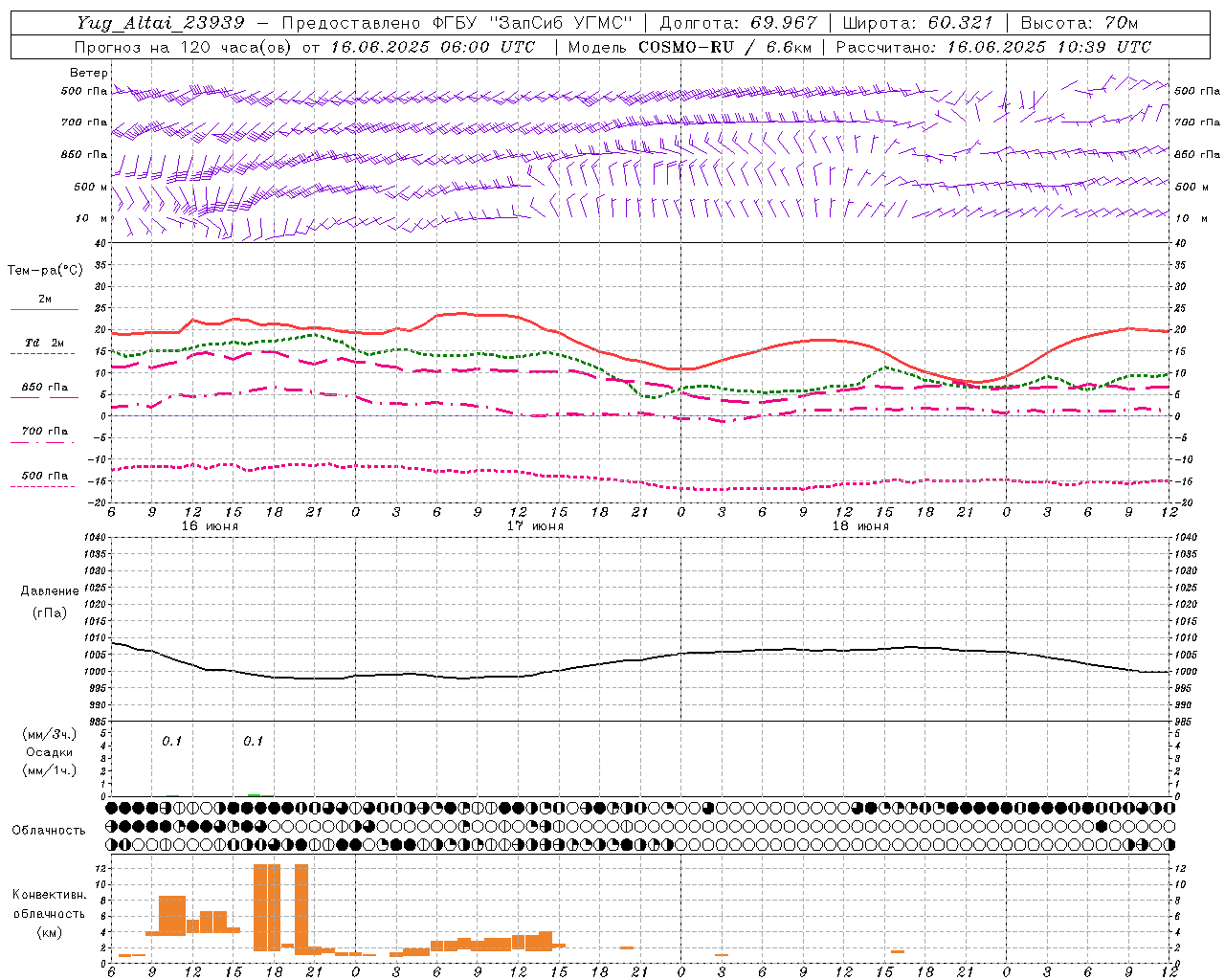Screen dimensions: 1225x980
Task: Click "850 гПа" in the temperature legend
Action: pos(44,388)
